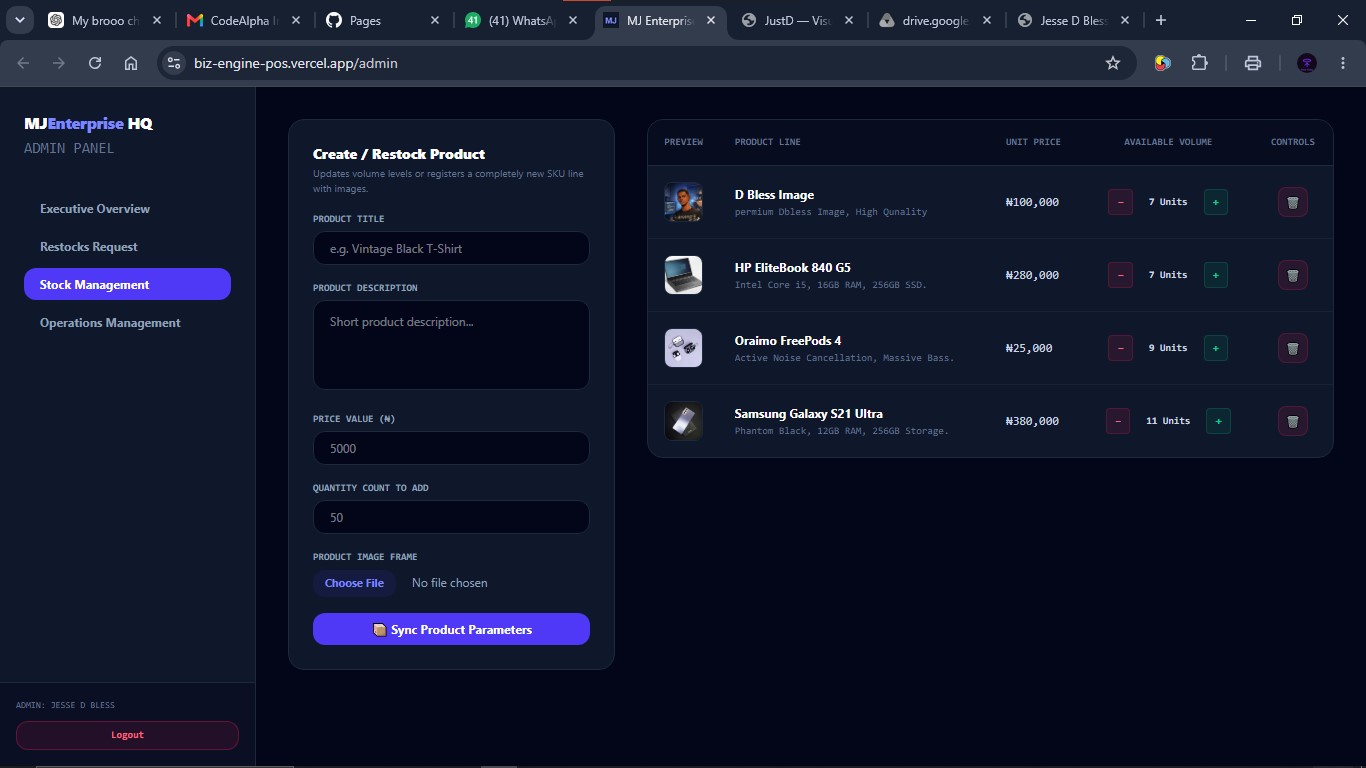Go to Restocks Request section
This screenshot has height=768, width=1366.
coord(89,247)
